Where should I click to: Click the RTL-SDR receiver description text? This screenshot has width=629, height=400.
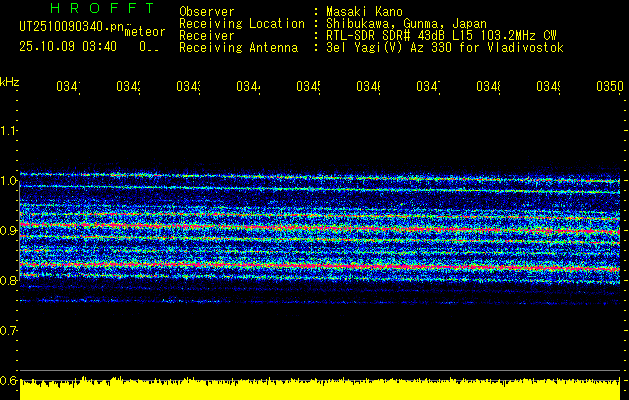pos(442,36)
